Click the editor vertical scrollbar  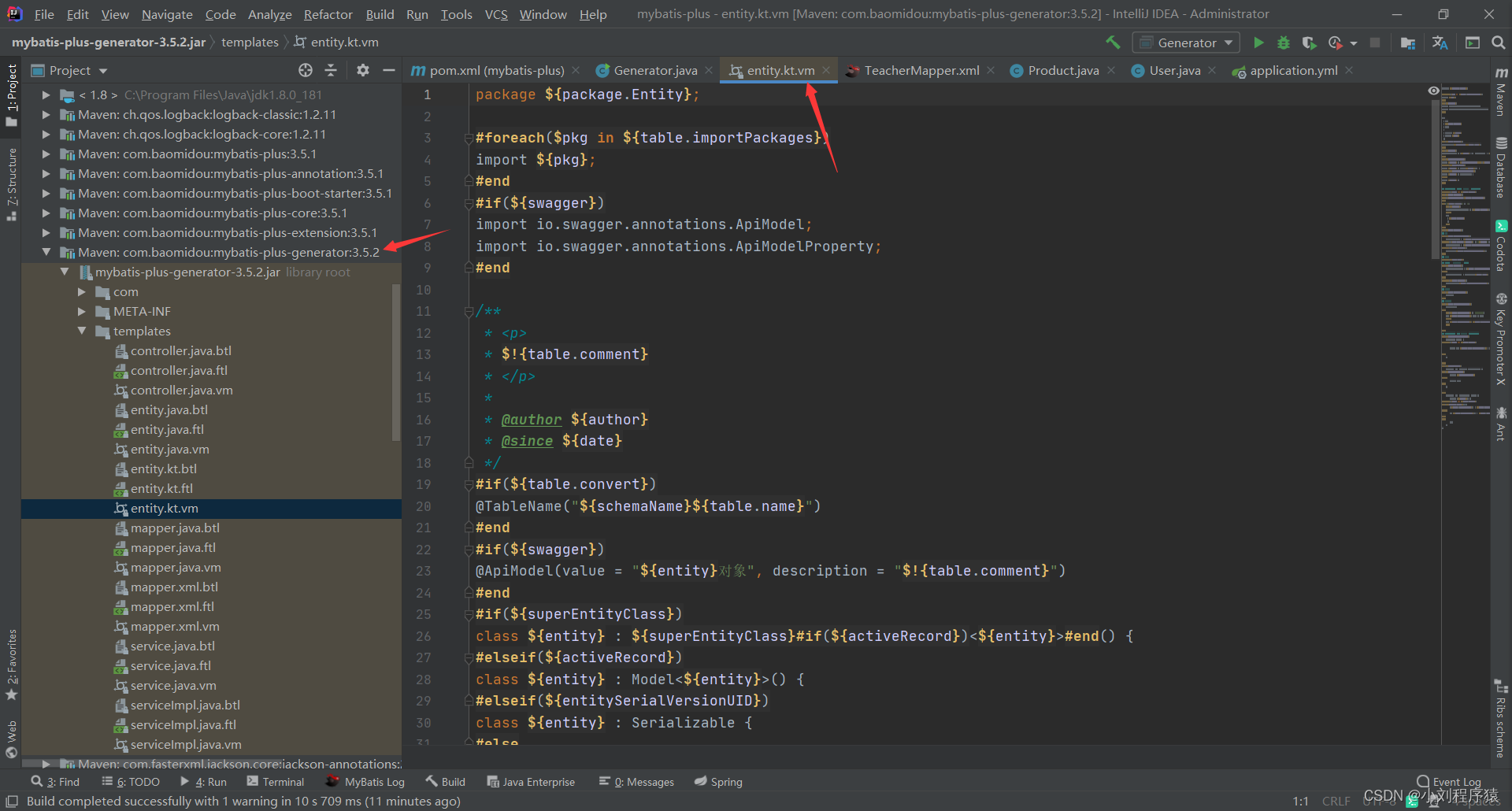point(1435,181)
